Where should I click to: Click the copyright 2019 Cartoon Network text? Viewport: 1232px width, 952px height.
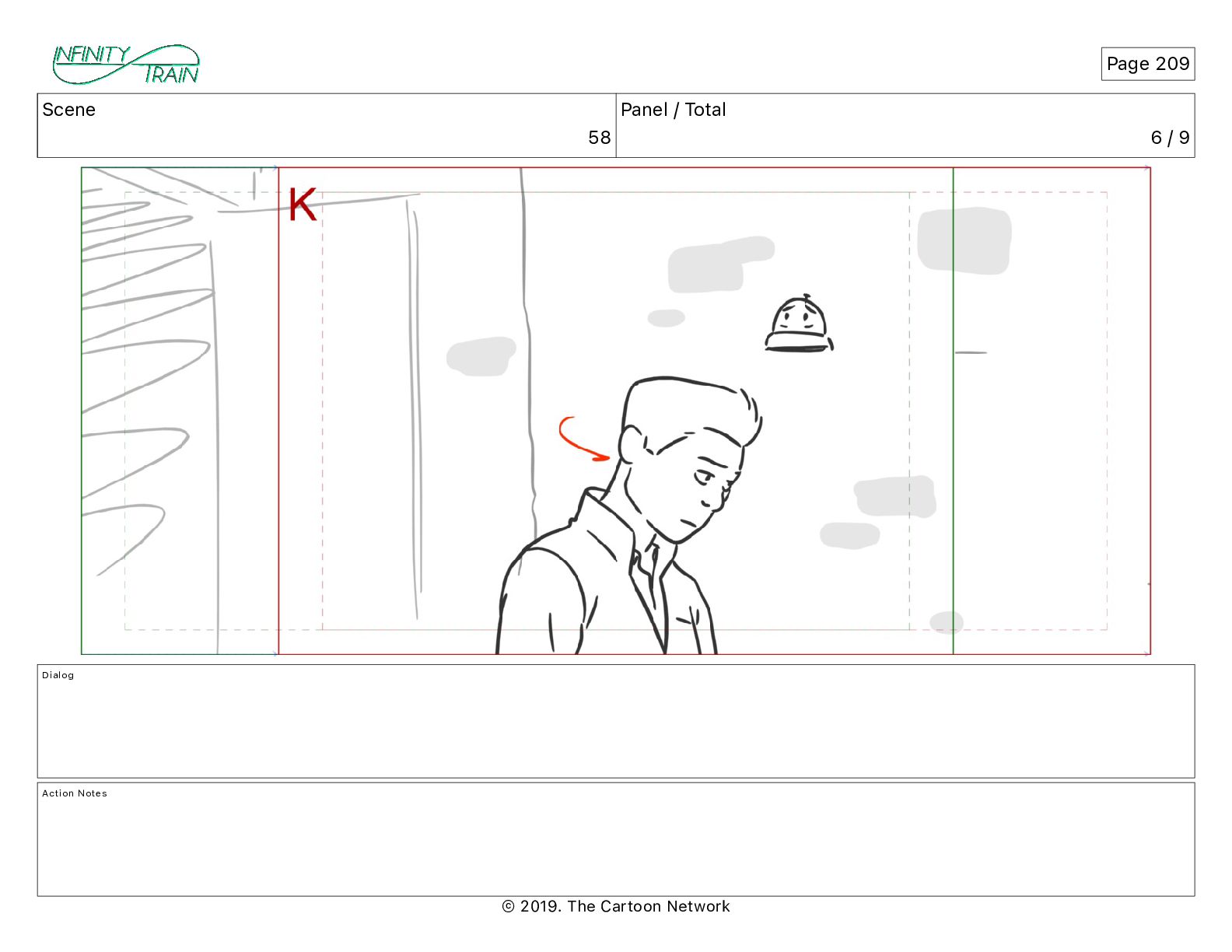616,906
